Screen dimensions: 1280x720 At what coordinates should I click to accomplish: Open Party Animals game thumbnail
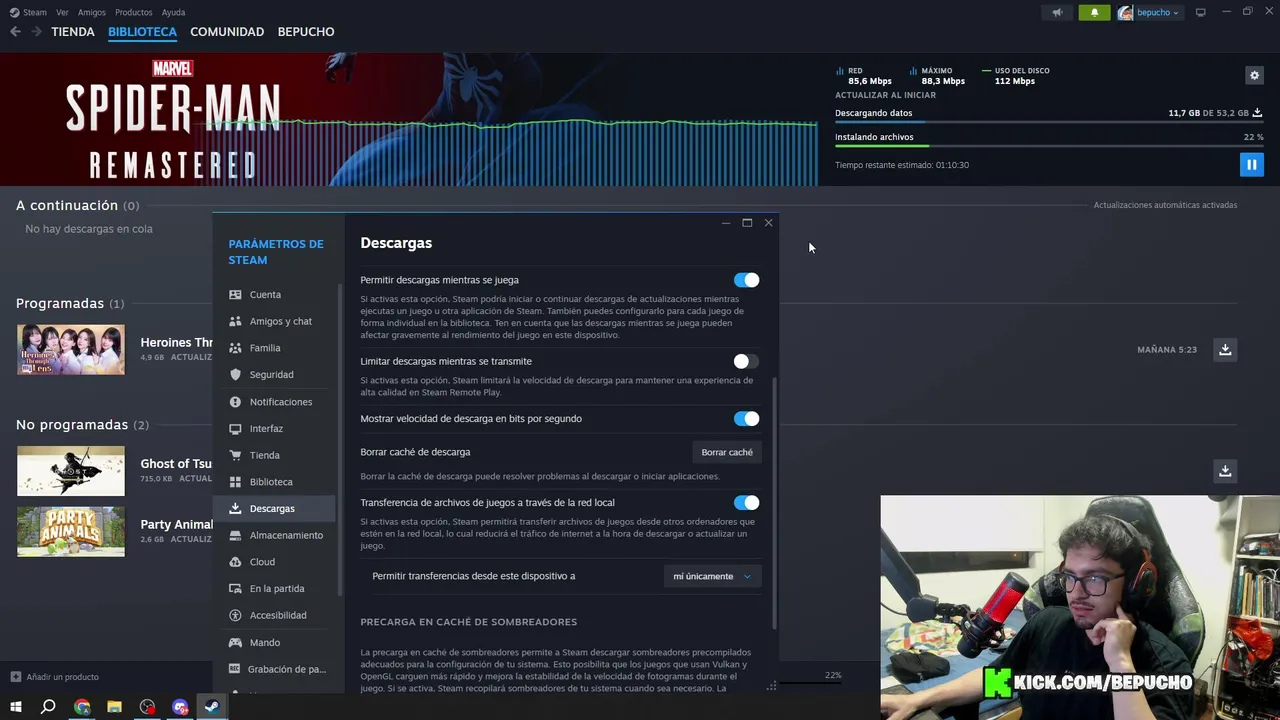(x=71, y=531)
